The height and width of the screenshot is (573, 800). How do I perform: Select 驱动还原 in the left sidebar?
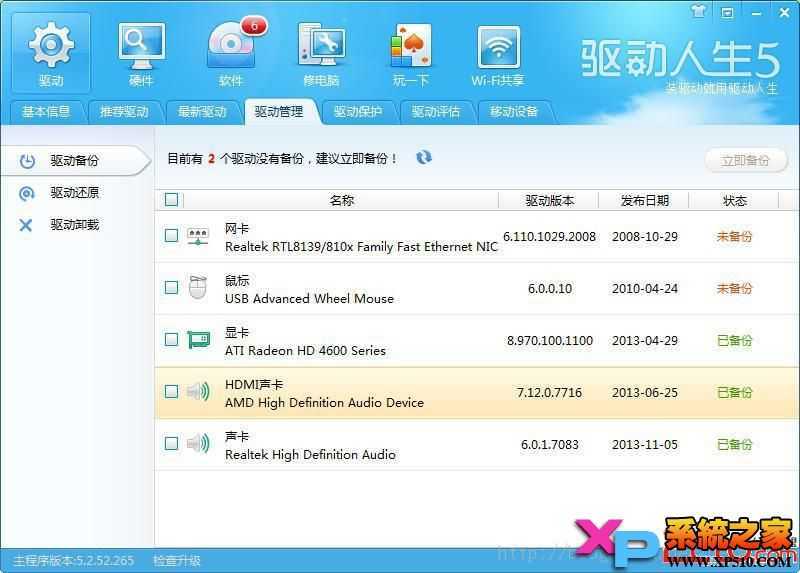pos(76,193)
